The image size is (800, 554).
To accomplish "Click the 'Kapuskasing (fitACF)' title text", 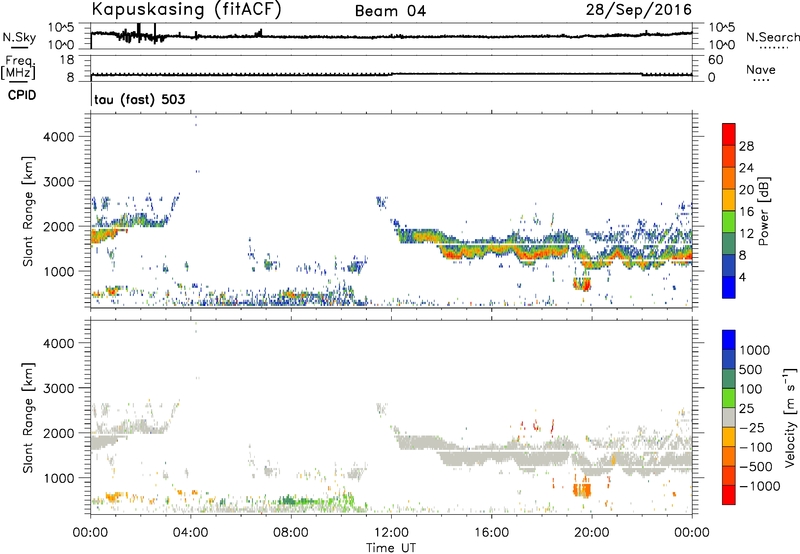I will point(186,10).
